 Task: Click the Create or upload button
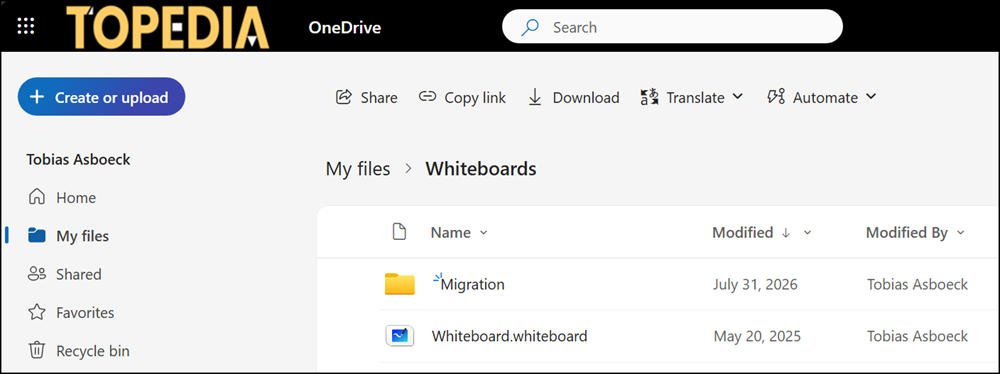(x=101, y=97)
